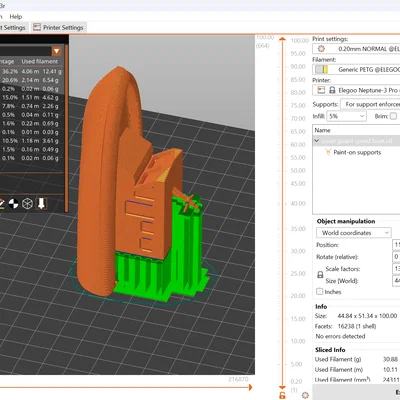Screen dimensions: 400x400
Task: Switch to the Printer Settings tab
Action: click(x=59, y=28)
